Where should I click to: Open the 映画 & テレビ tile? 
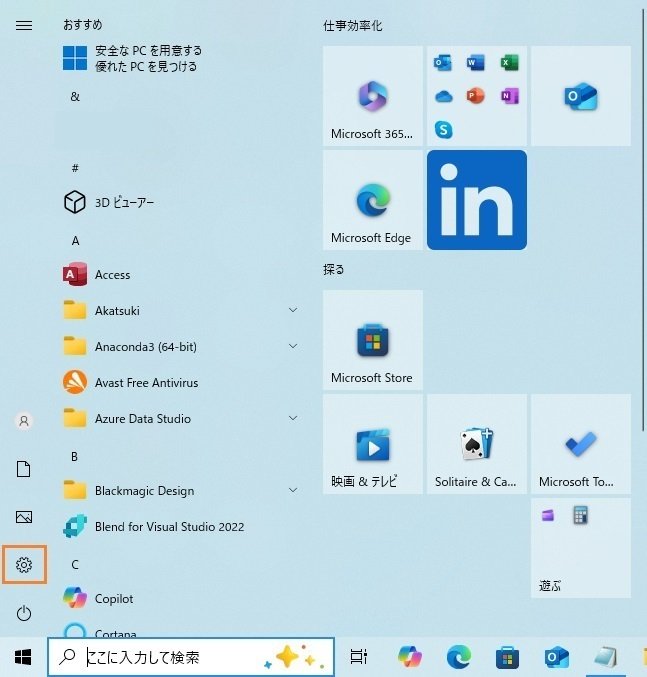372,444
